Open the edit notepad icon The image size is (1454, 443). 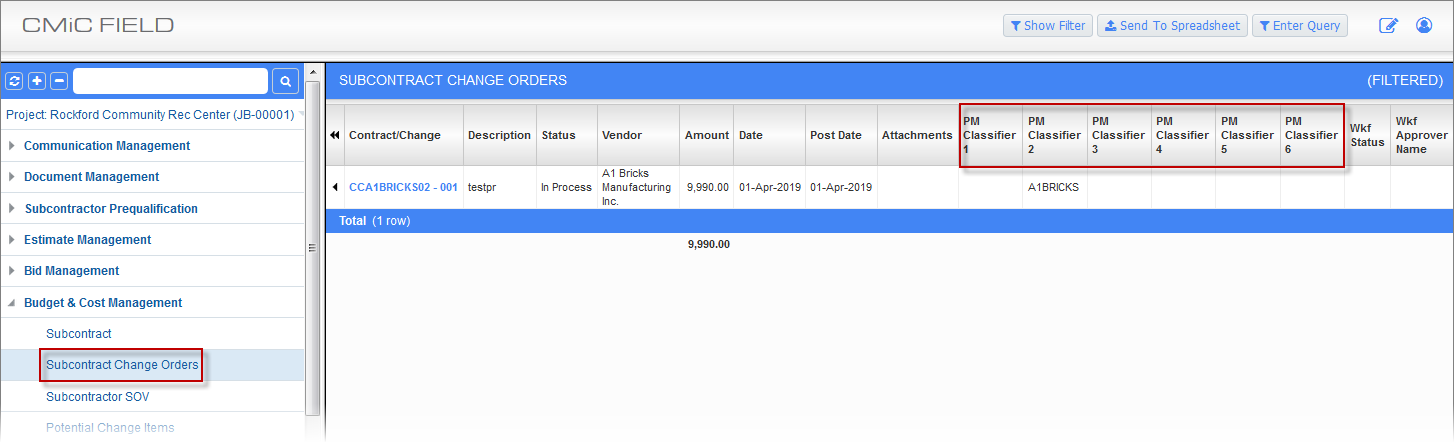tap(1388, 26)
